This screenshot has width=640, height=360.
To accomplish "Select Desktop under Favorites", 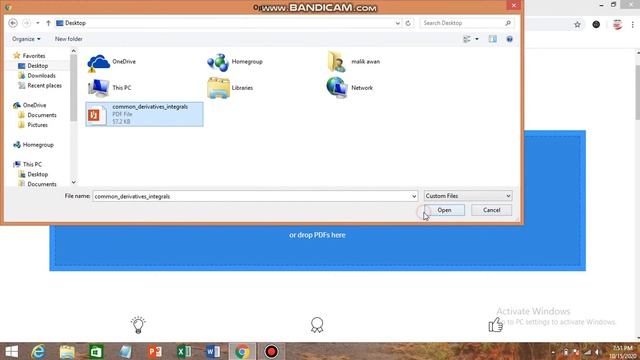I will 33,66.
